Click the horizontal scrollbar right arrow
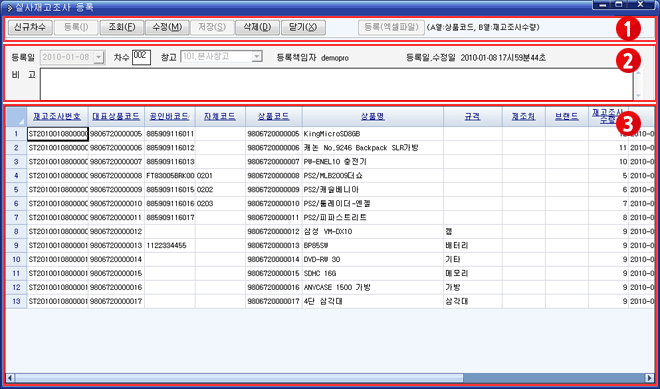Screen dimensions: 660x389 (650, 378)
